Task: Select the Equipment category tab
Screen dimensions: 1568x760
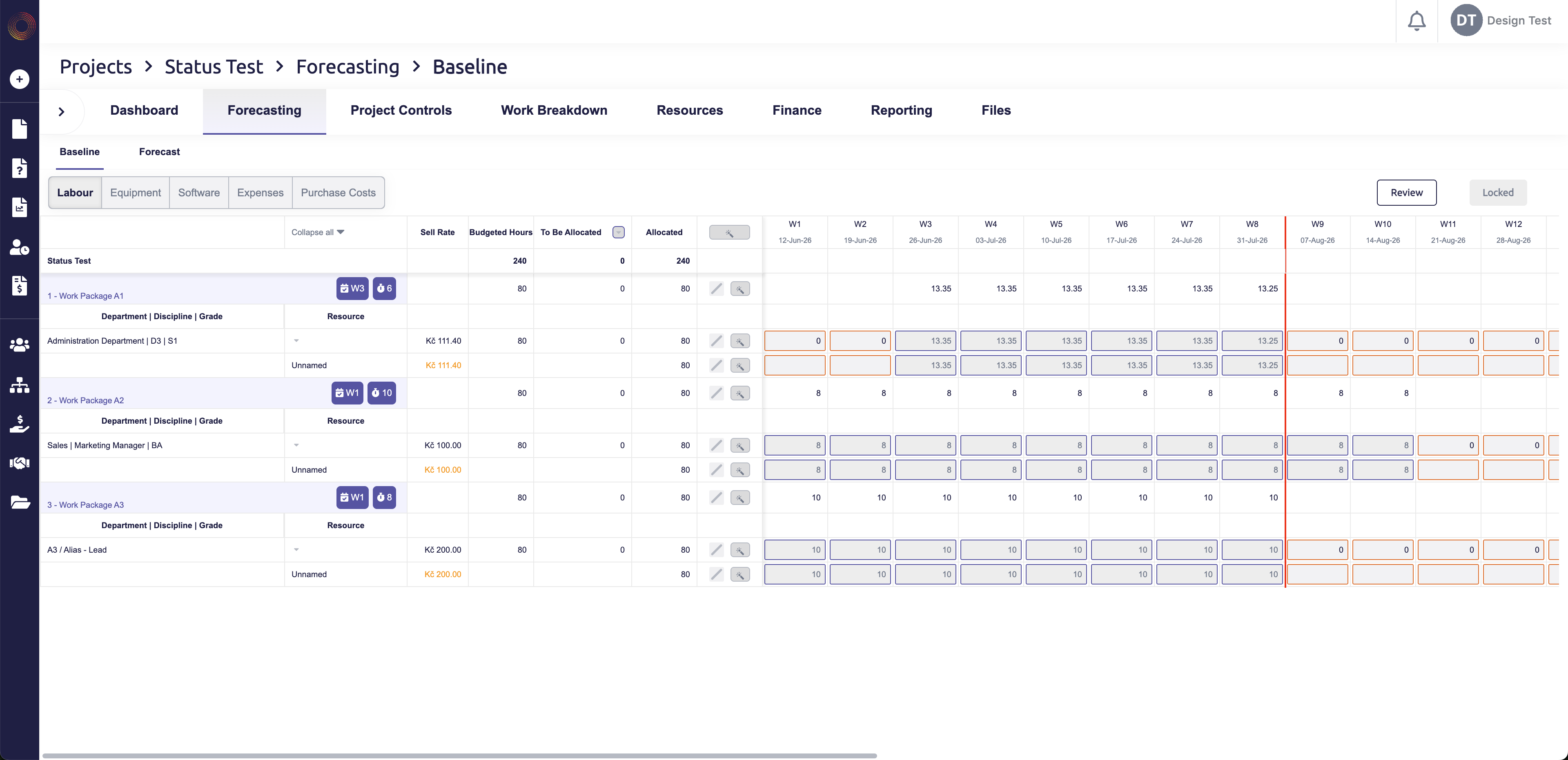Action: click(x=136, y=193)
